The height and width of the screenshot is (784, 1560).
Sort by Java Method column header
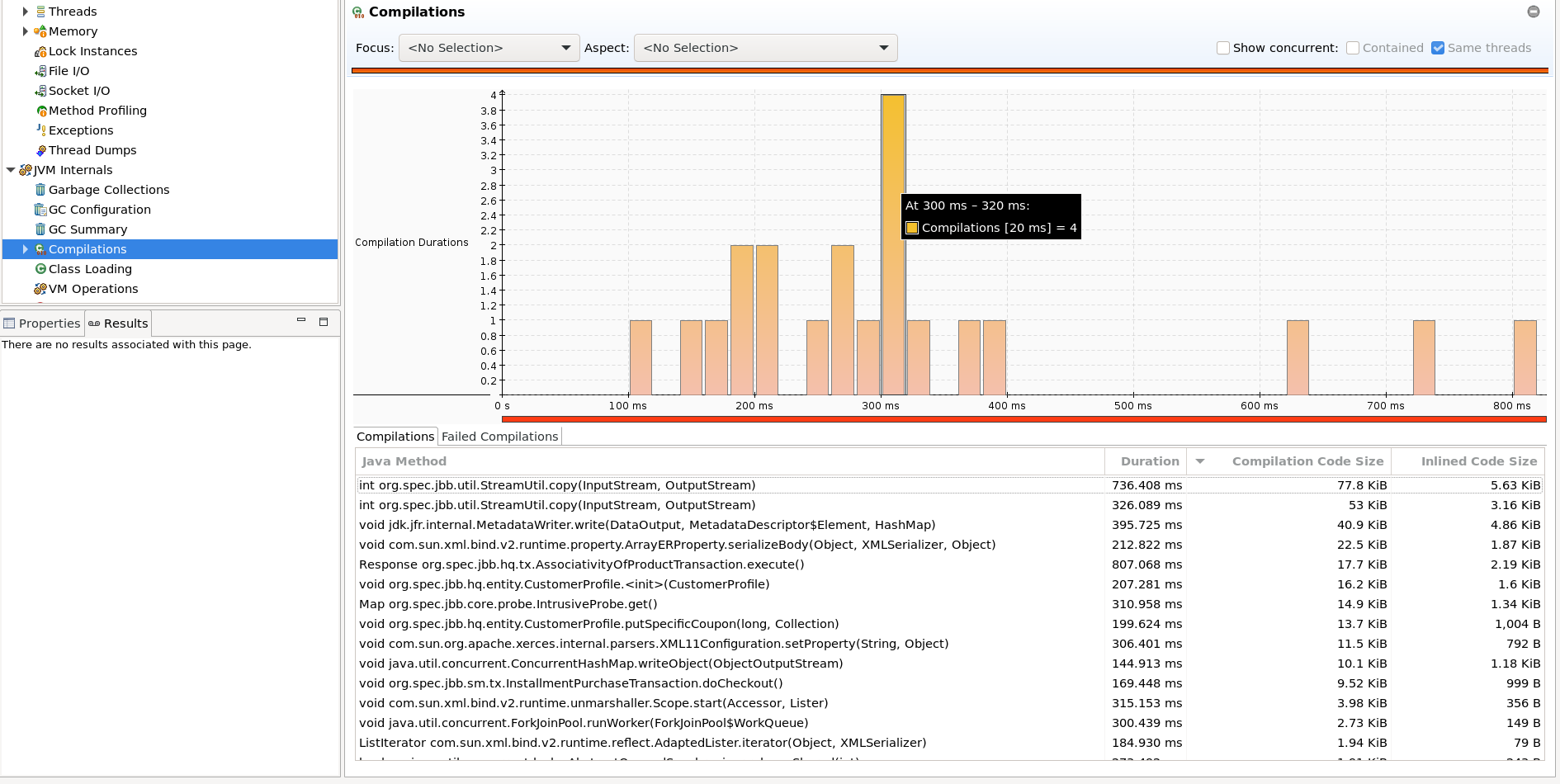tap(730, 461)
